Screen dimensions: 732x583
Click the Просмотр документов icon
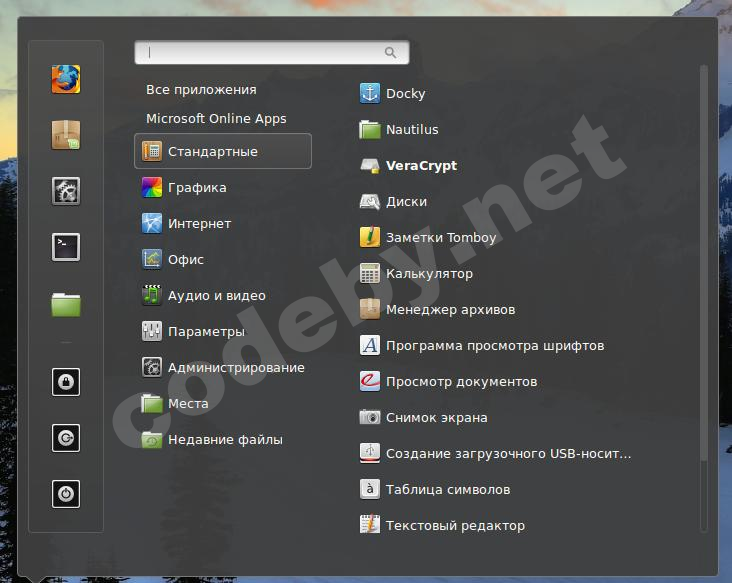370,381
